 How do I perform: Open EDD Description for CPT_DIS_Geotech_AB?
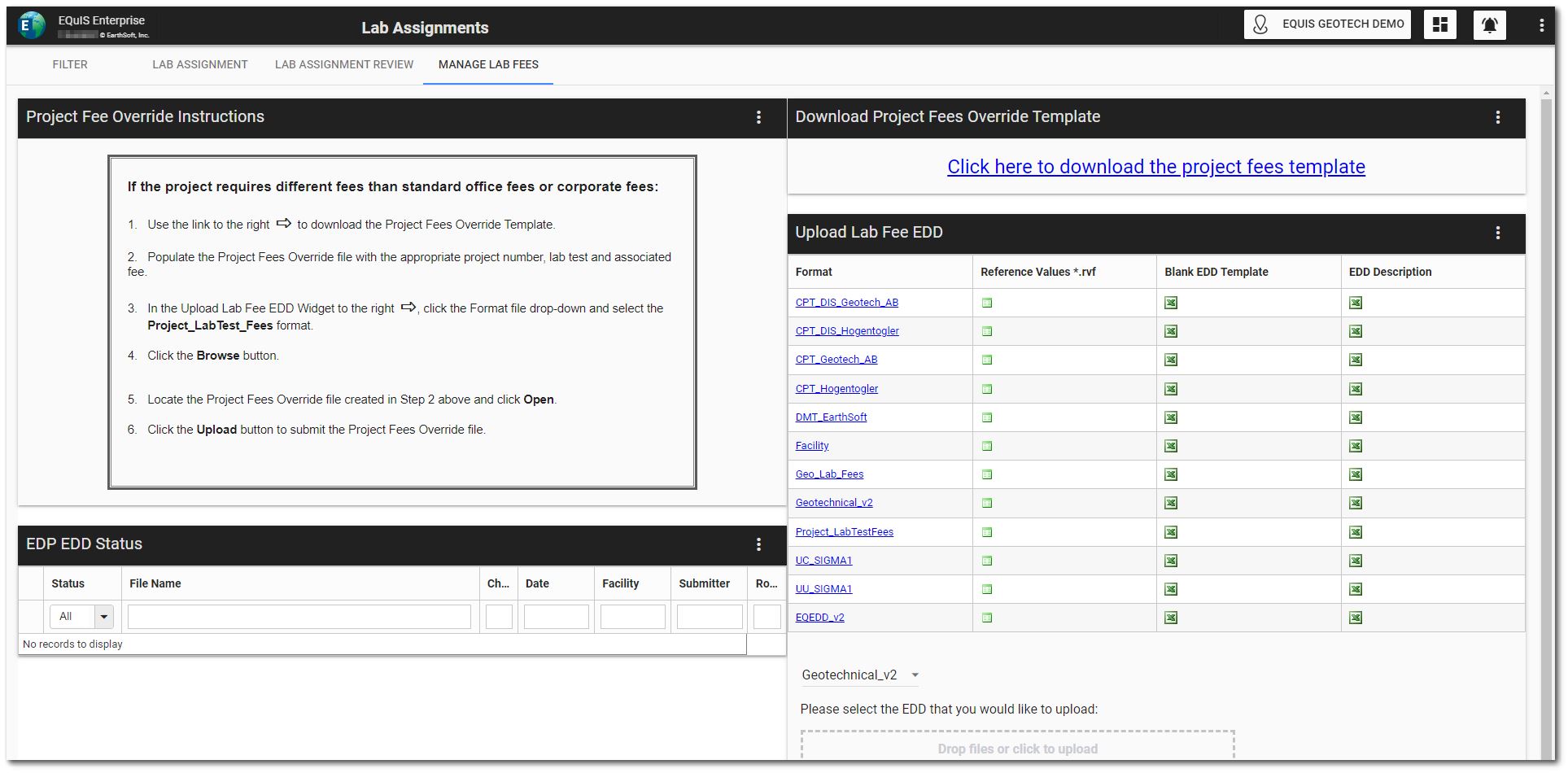[1355, 303]
